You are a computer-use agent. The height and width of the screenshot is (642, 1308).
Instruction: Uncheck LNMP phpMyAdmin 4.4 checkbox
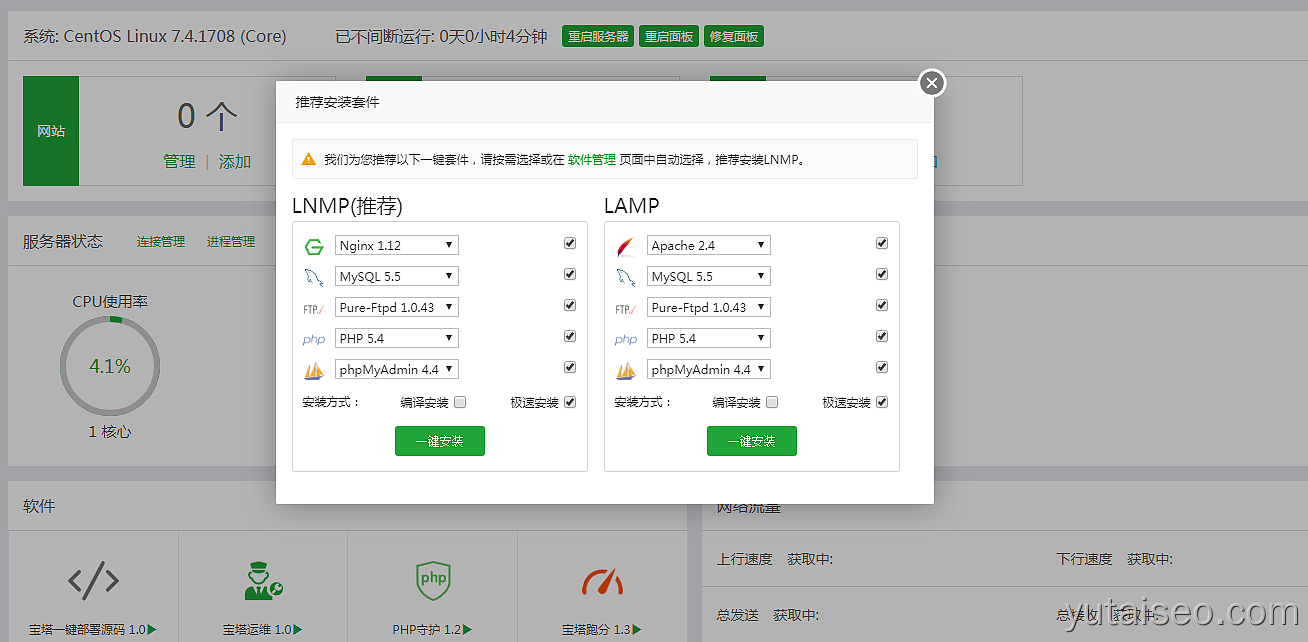570,367
